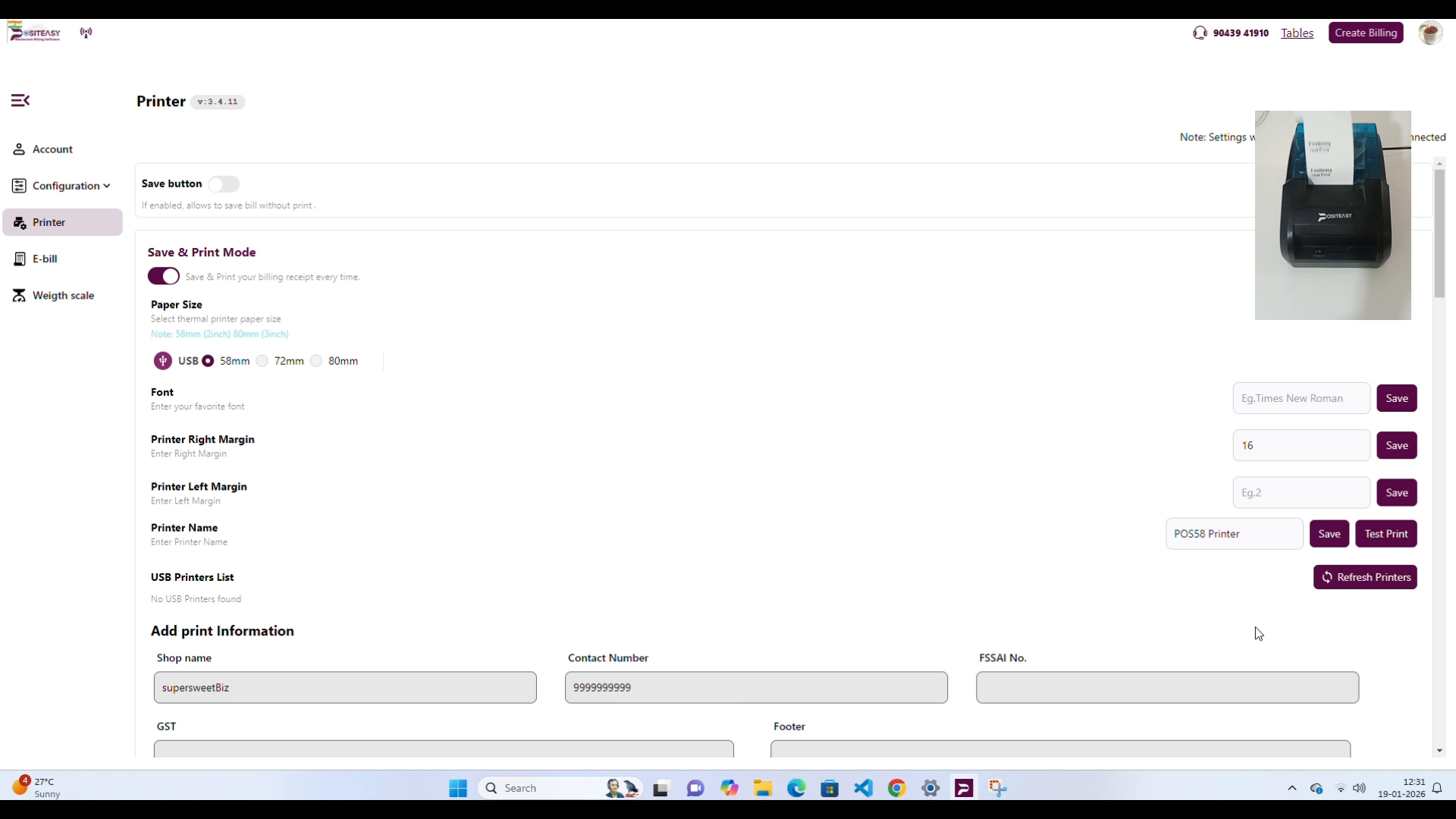Open the E-bill sidebar item
Screen dimensions: 1456x819
(45, 259)
